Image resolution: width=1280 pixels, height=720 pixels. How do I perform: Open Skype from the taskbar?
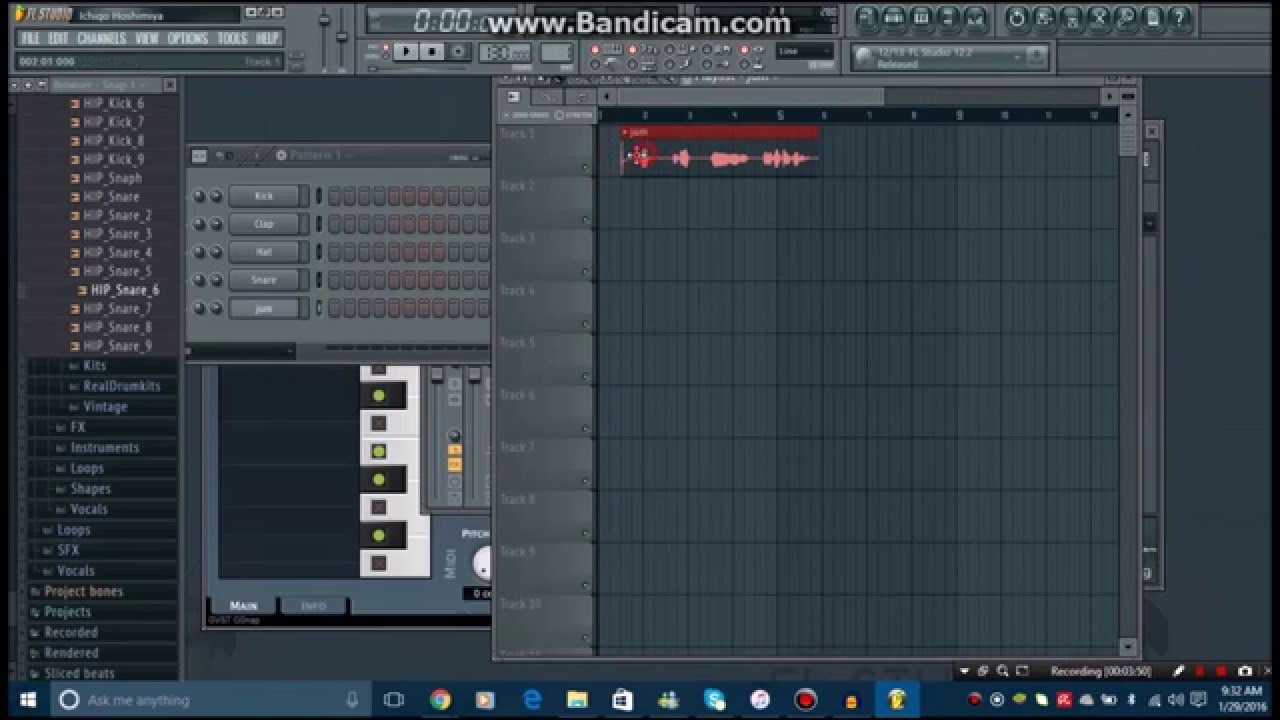point(714,700)
